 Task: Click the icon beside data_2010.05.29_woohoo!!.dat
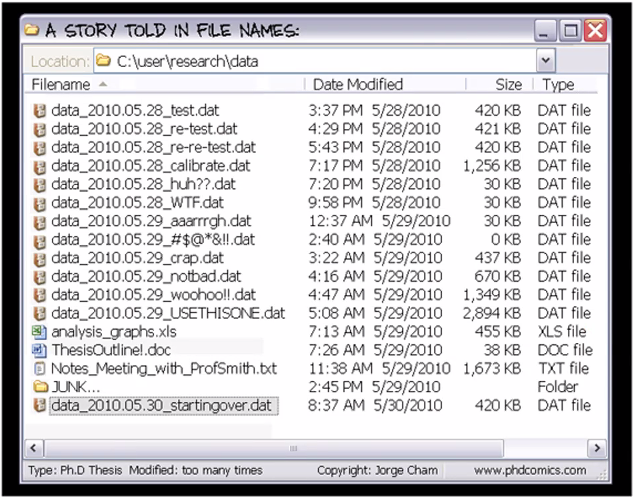[x=39, y=295]
